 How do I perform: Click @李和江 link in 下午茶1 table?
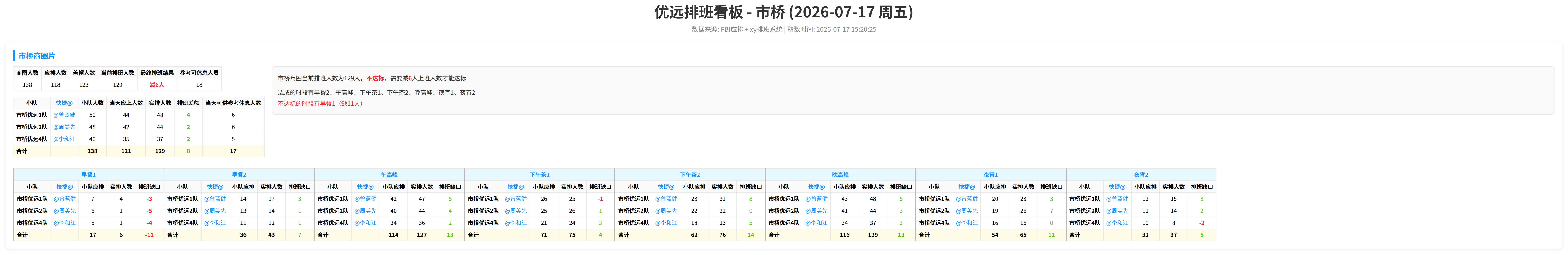click(x=515, y=223)
